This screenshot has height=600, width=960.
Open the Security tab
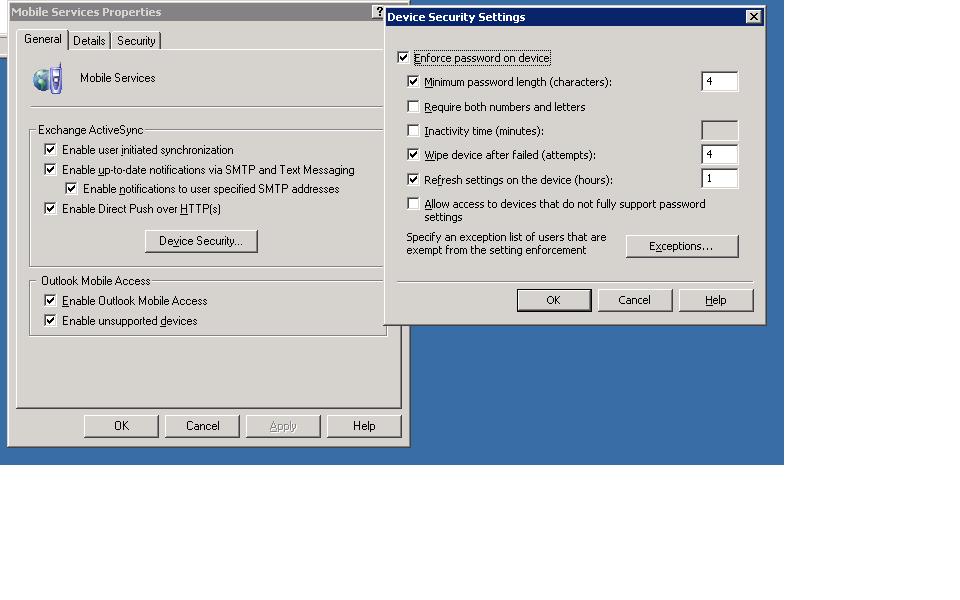coord(136,40)
